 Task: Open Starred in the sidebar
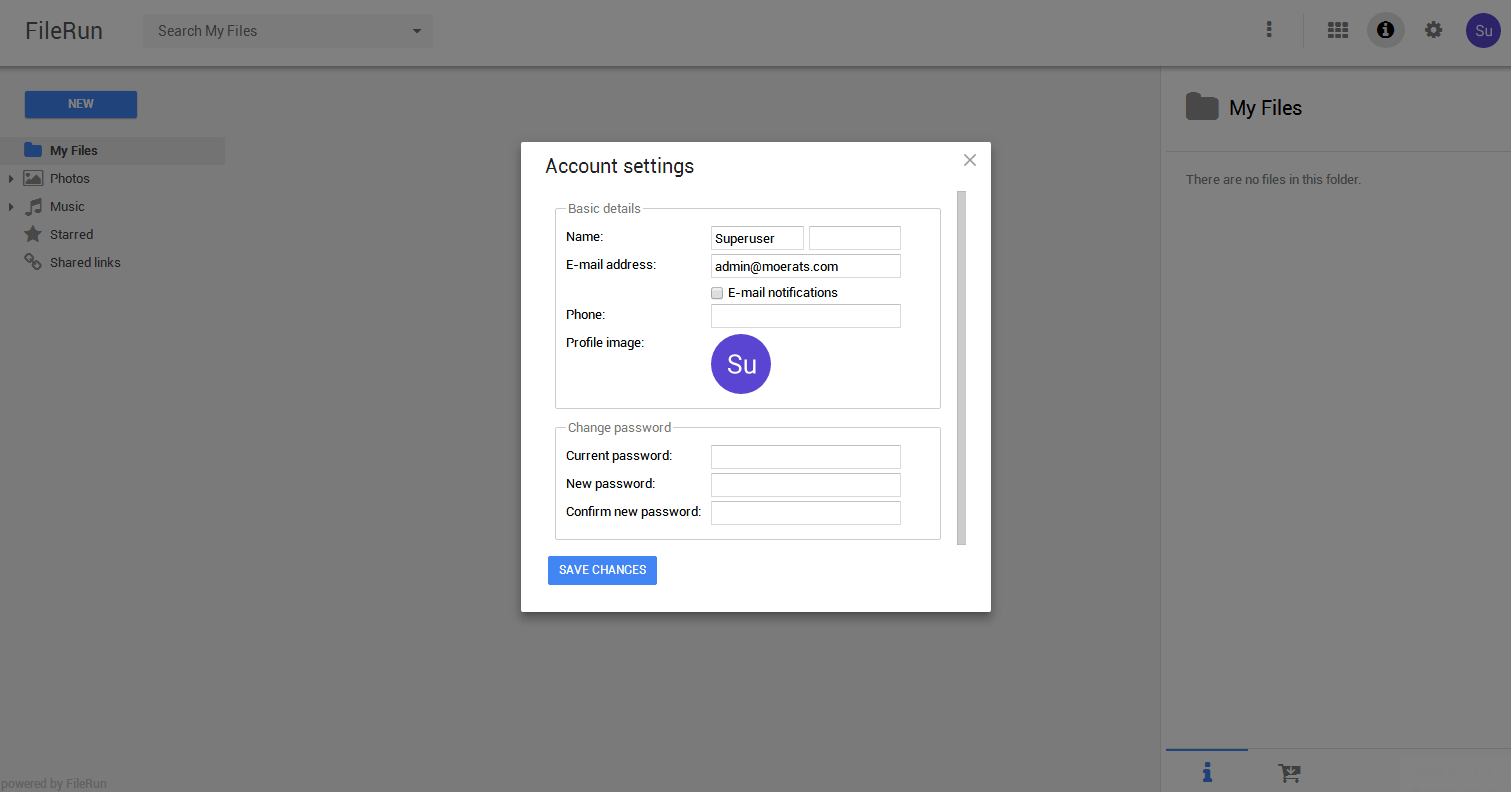click(x=71, y=235)
